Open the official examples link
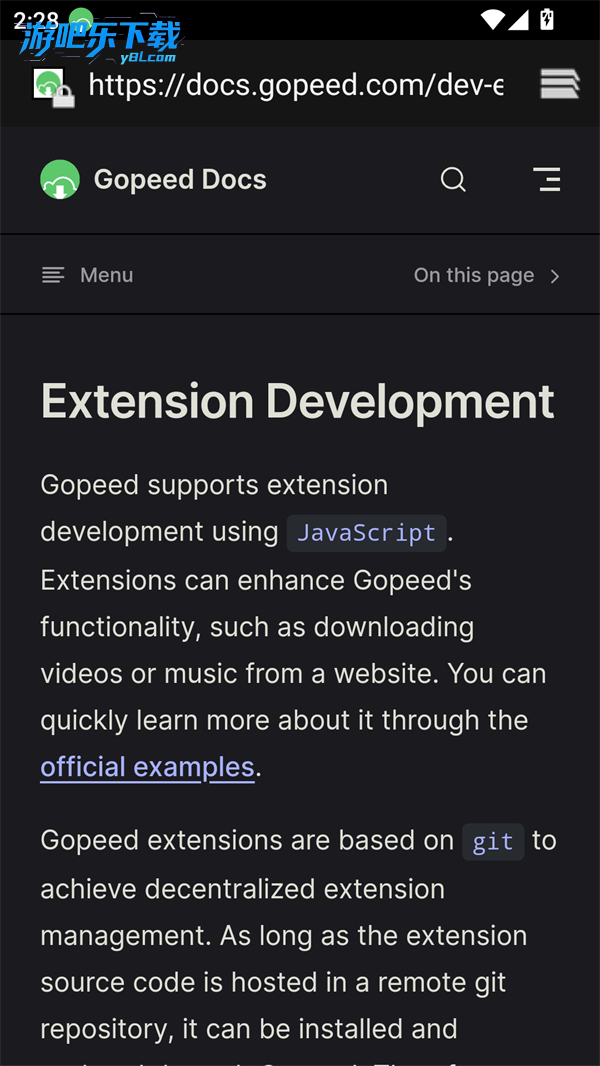This screenshot has width=600, height=1066. click(x=147, y=768)
